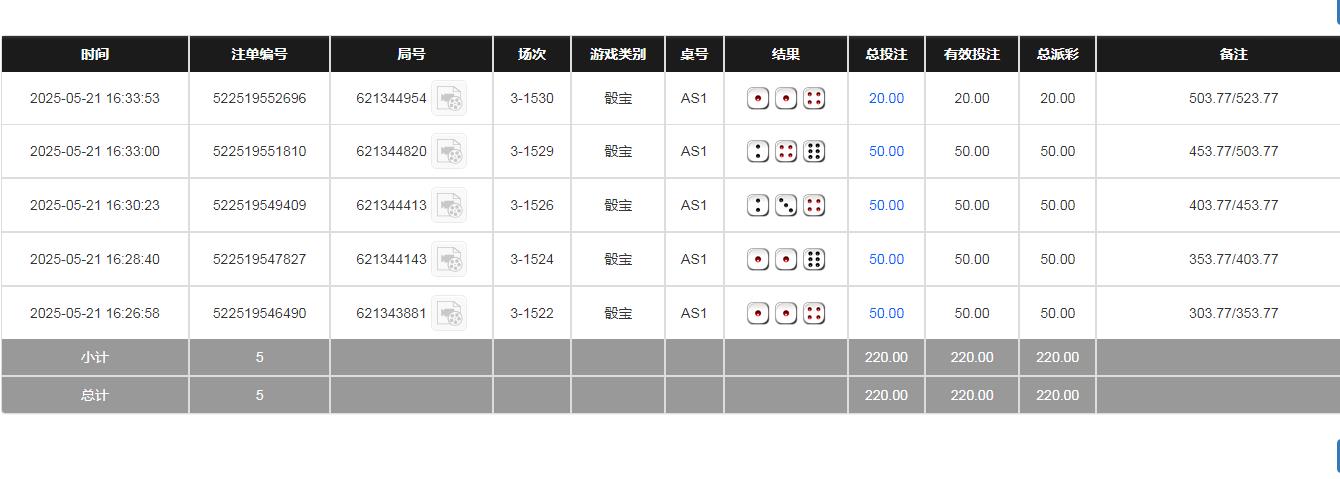Open video replay icon for round 621343881
The width and height of the screenshot is (1340, 479).
click(449, 314)
